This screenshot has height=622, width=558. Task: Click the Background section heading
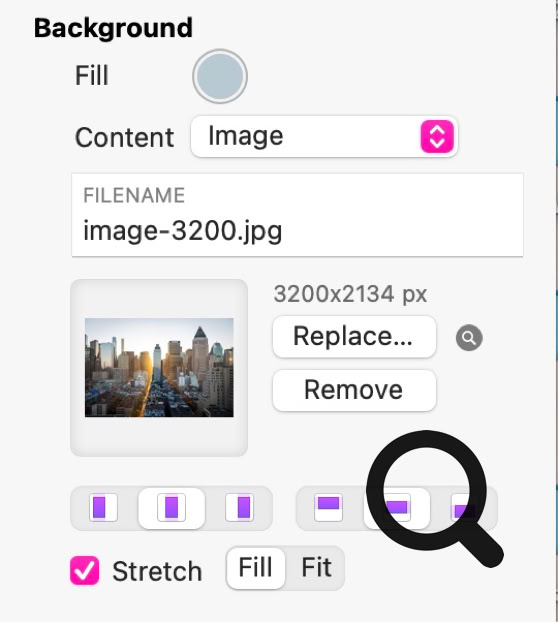[113, 29]
